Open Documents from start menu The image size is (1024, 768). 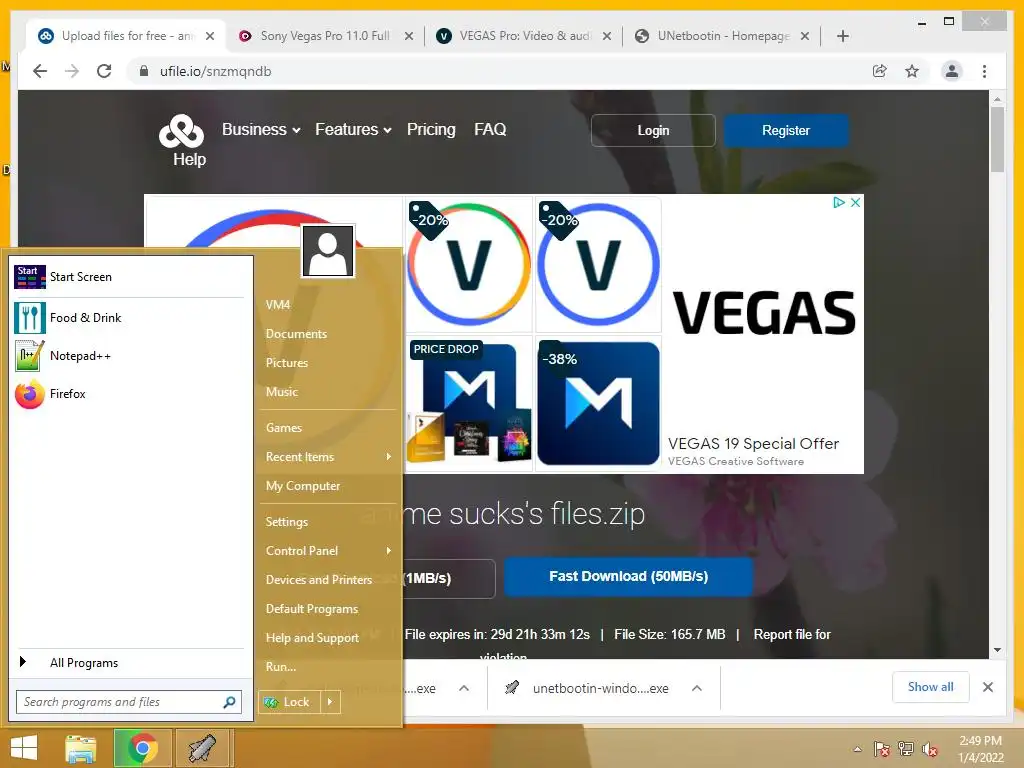tap(296, 334)
